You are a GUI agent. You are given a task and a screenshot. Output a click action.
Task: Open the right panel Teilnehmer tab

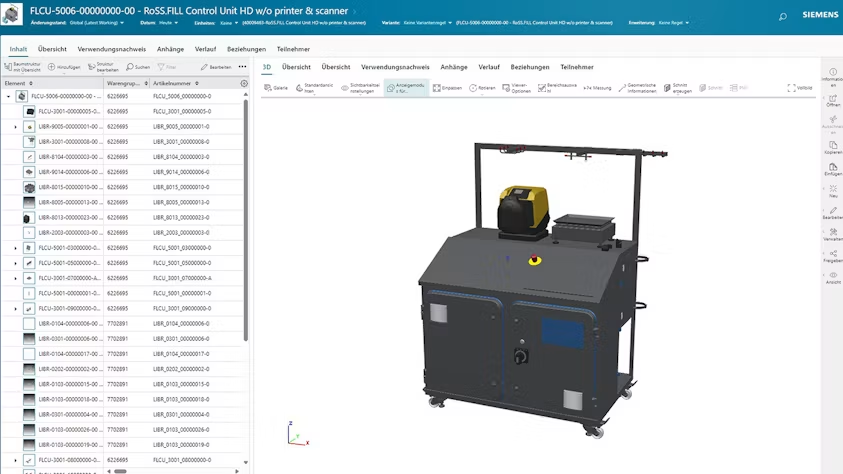577,67
